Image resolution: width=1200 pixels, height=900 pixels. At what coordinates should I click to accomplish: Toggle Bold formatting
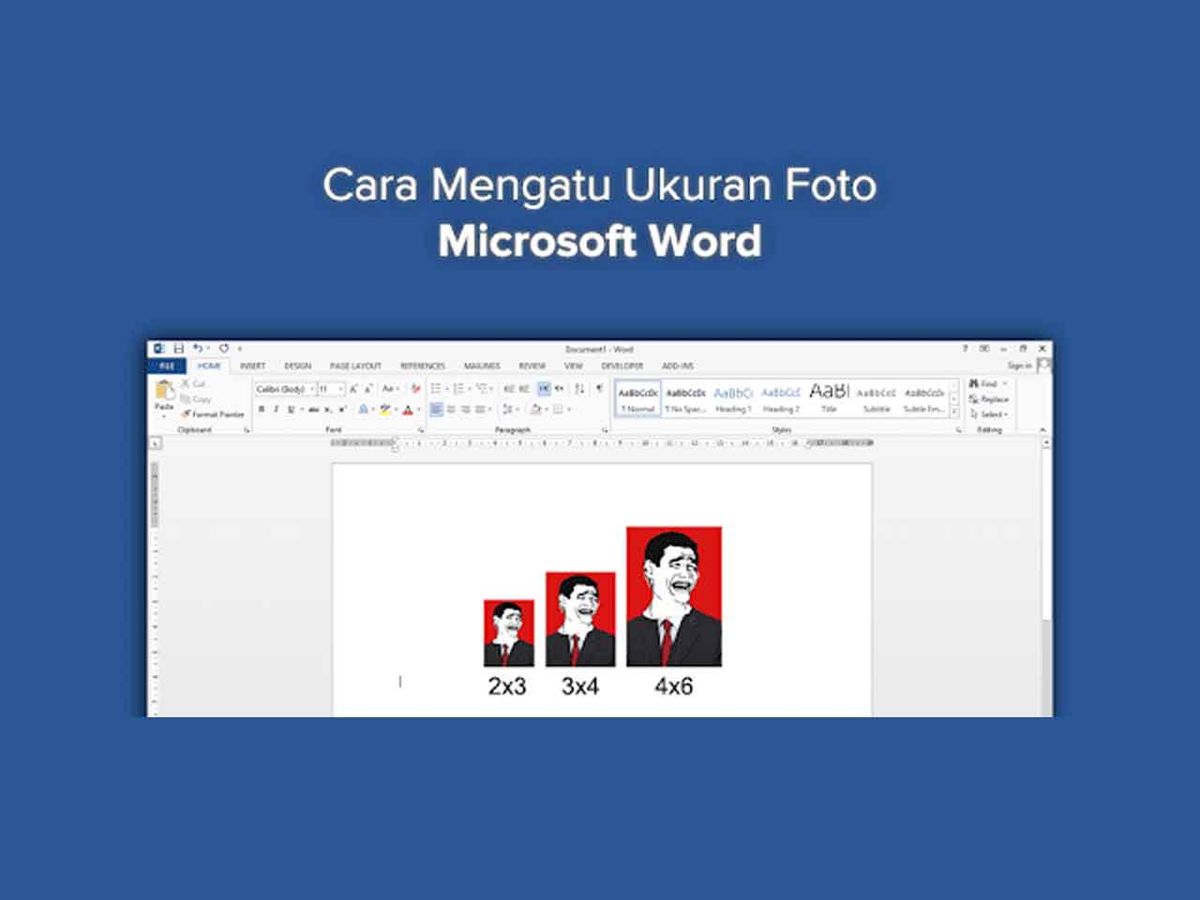click(262, 409)
